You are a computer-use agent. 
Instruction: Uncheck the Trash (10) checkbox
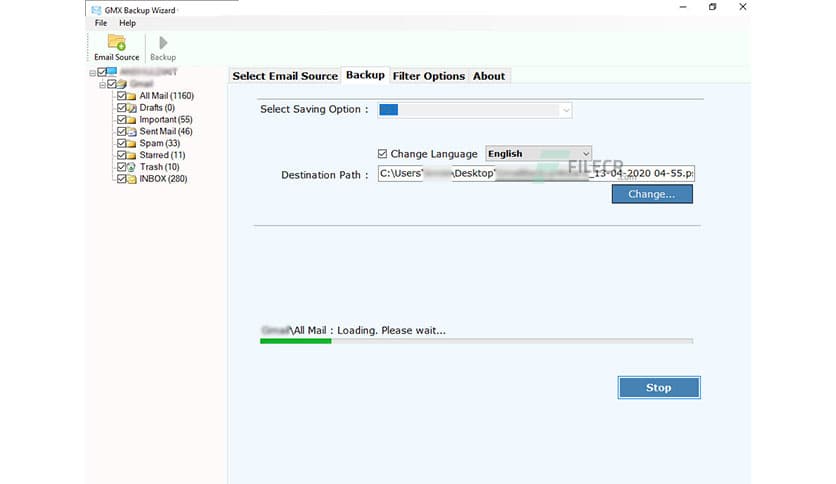pyautogui.click(x=122, y=167)
